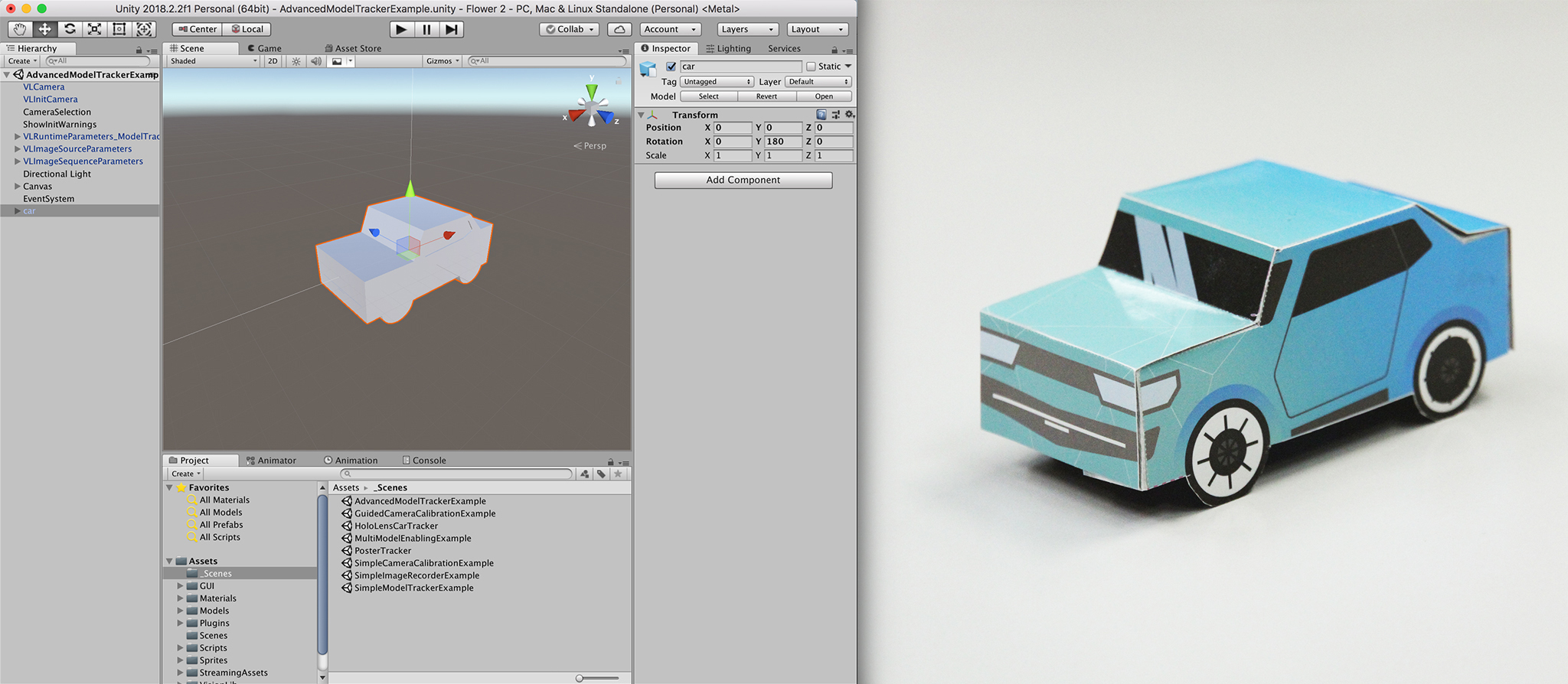Click Add Component button
The width and height of the screenshot is (1568, 684).
tap(743, 180)
